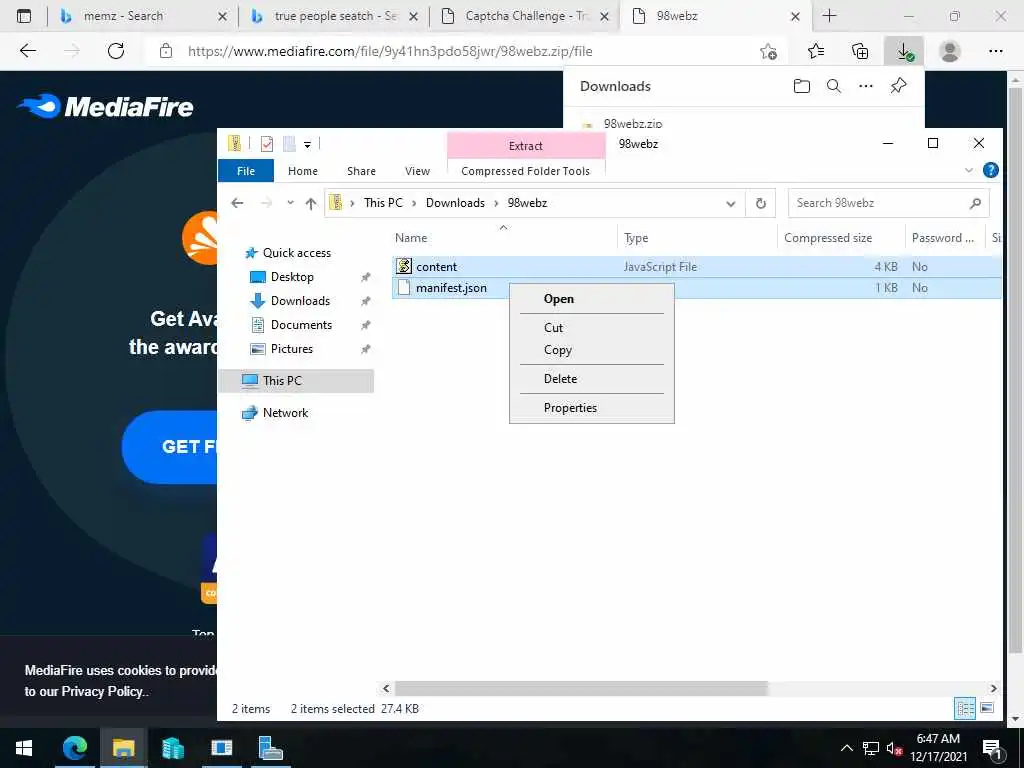
Task: Open more options in Downloads panel
Action: 866,86
